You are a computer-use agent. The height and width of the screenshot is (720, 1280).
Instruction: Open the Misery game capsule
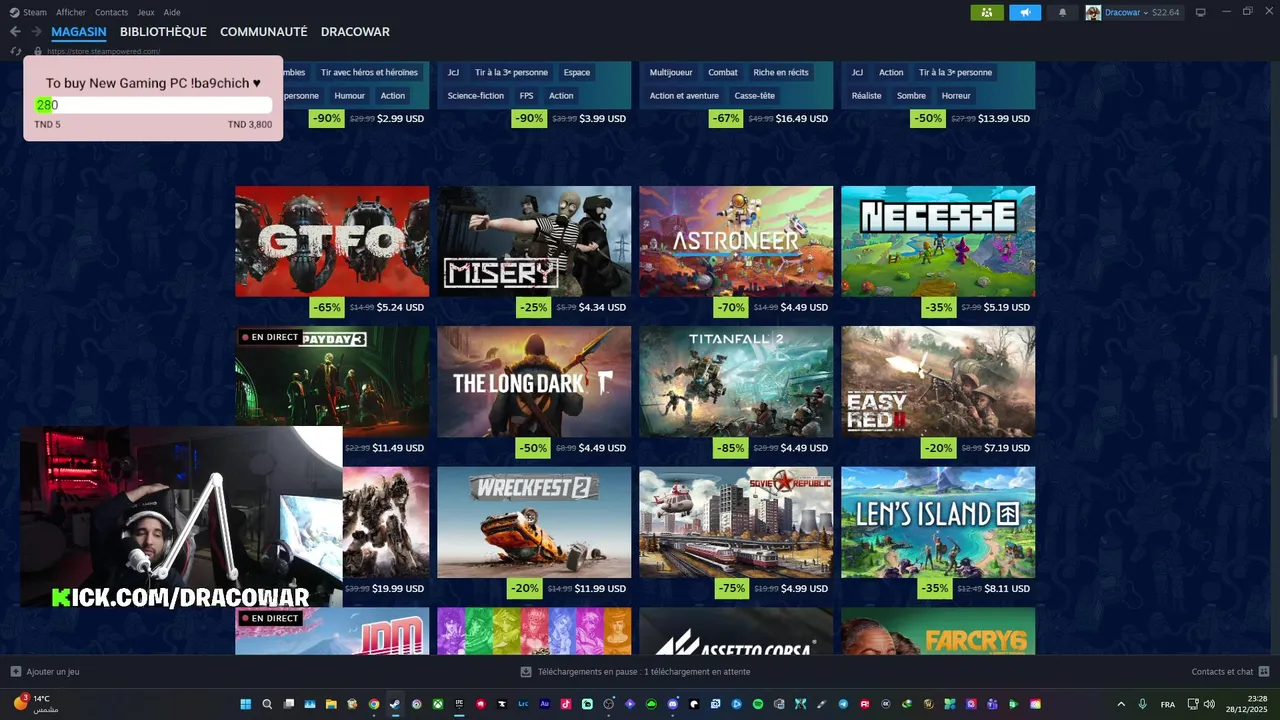tap(534, 241)
